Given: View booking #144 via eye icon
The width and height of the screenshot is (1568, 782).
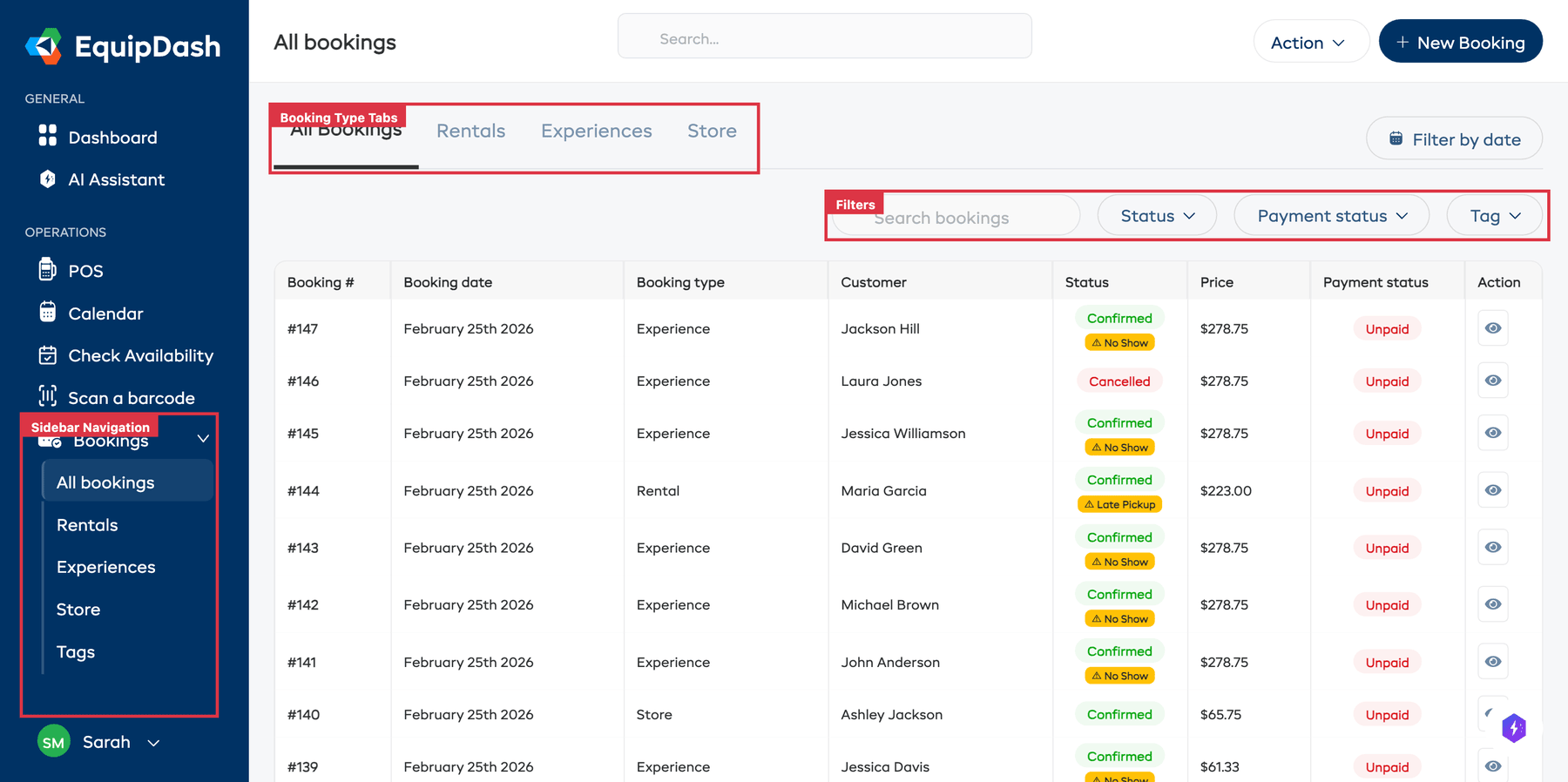Looking at the screenshot, I should pyautogui.click(x=1493, y=490).
